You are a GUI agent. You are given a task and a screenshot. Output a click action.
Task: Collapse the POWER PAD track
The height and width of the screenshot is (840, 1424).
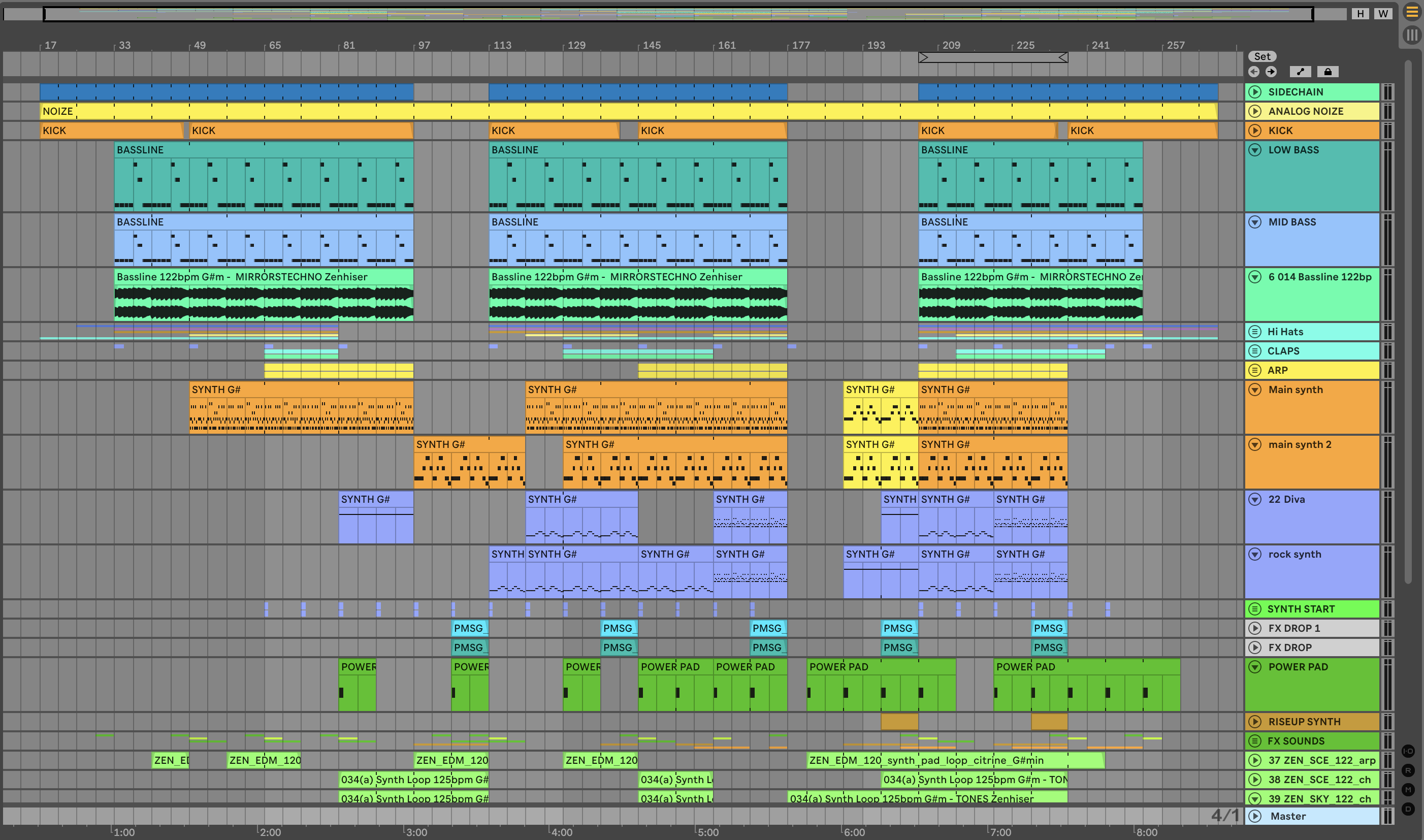(1255, 667)
